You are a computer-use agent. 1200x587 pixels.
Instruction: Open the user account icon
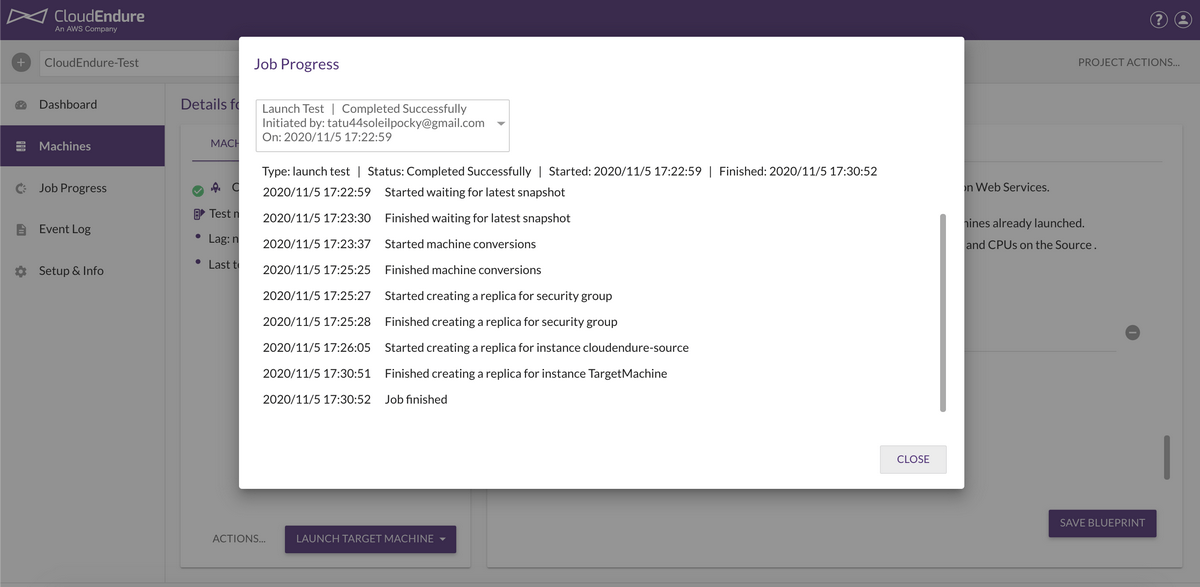pyautogui.click(x=1183, y=20)
